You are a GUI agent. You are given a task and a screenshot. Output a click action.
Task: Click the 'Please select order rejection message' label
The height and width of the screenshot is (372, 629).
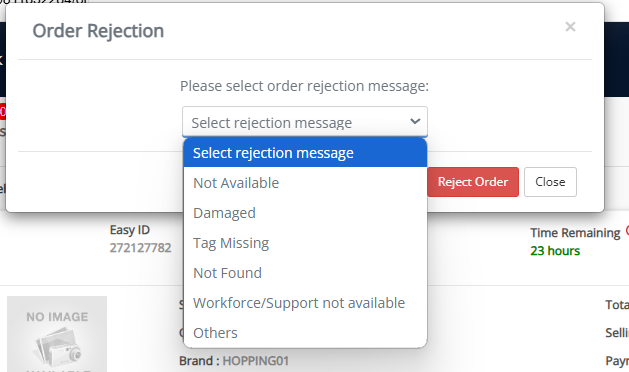tap(304, 86)
